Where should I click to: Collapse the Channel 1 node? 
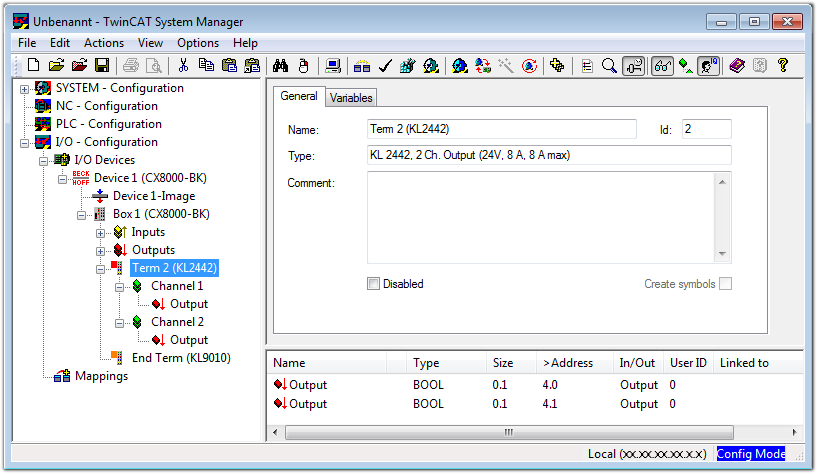[x=119, y=287]
